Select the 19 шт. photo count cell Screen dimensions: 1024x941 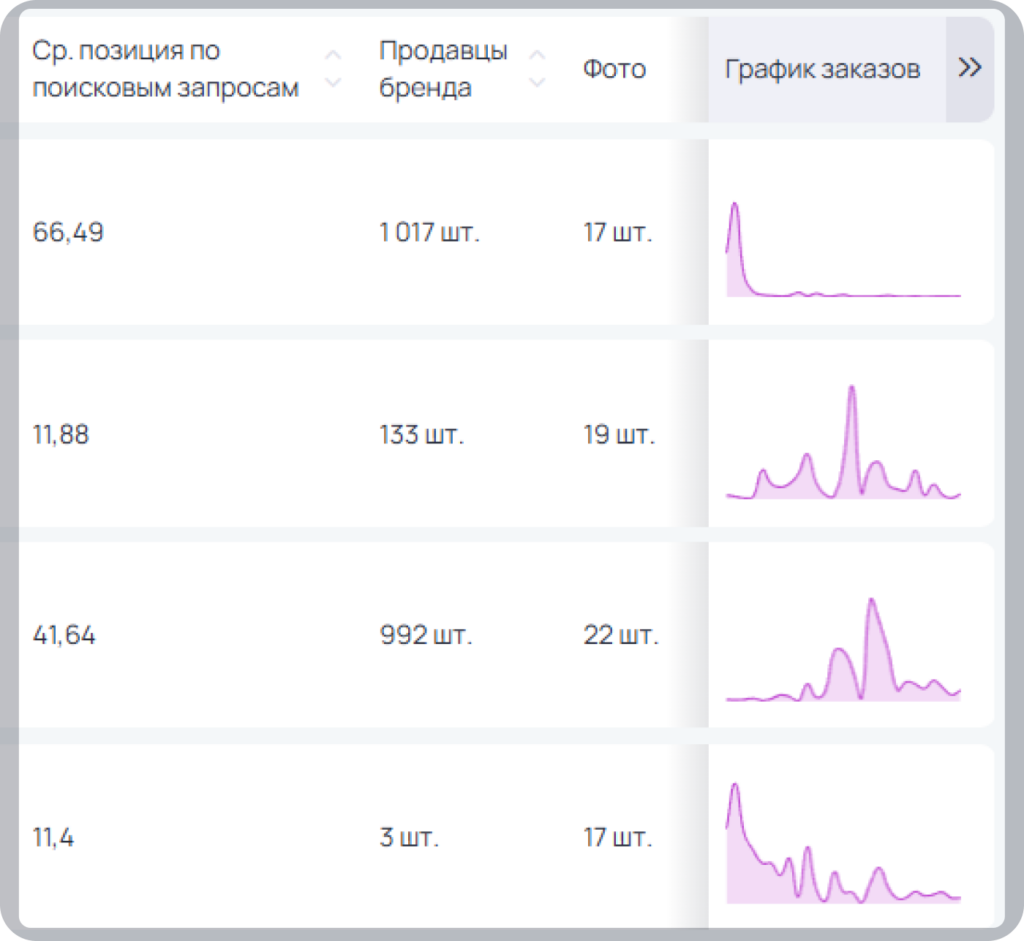(x=618, y=435)
